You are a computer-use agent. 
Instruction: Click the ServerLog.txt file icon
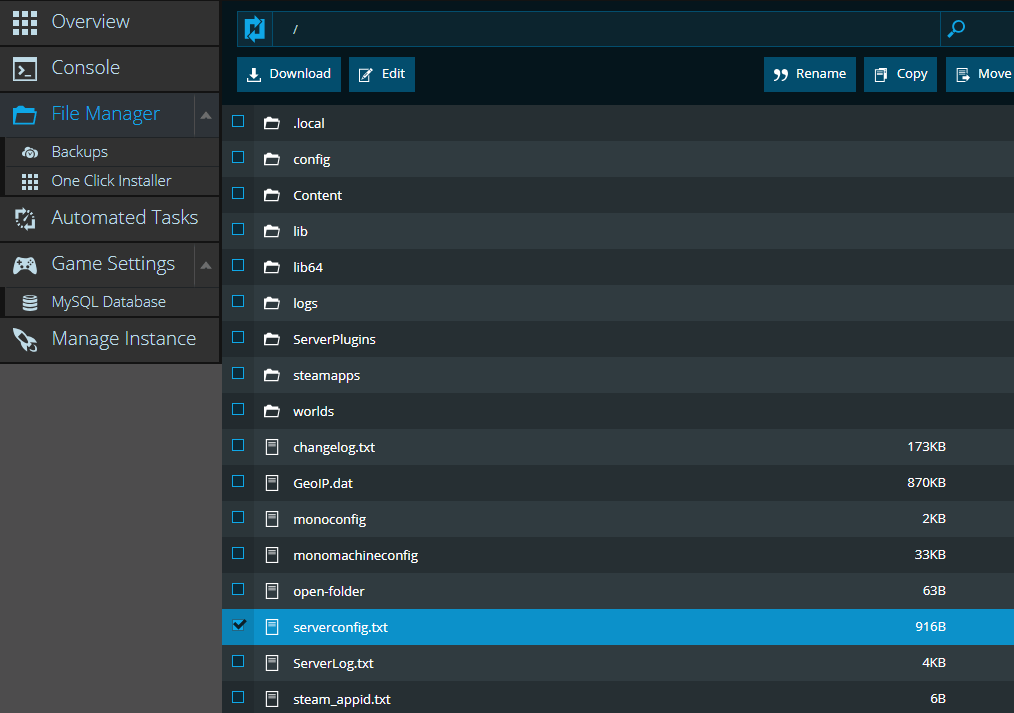272,663
